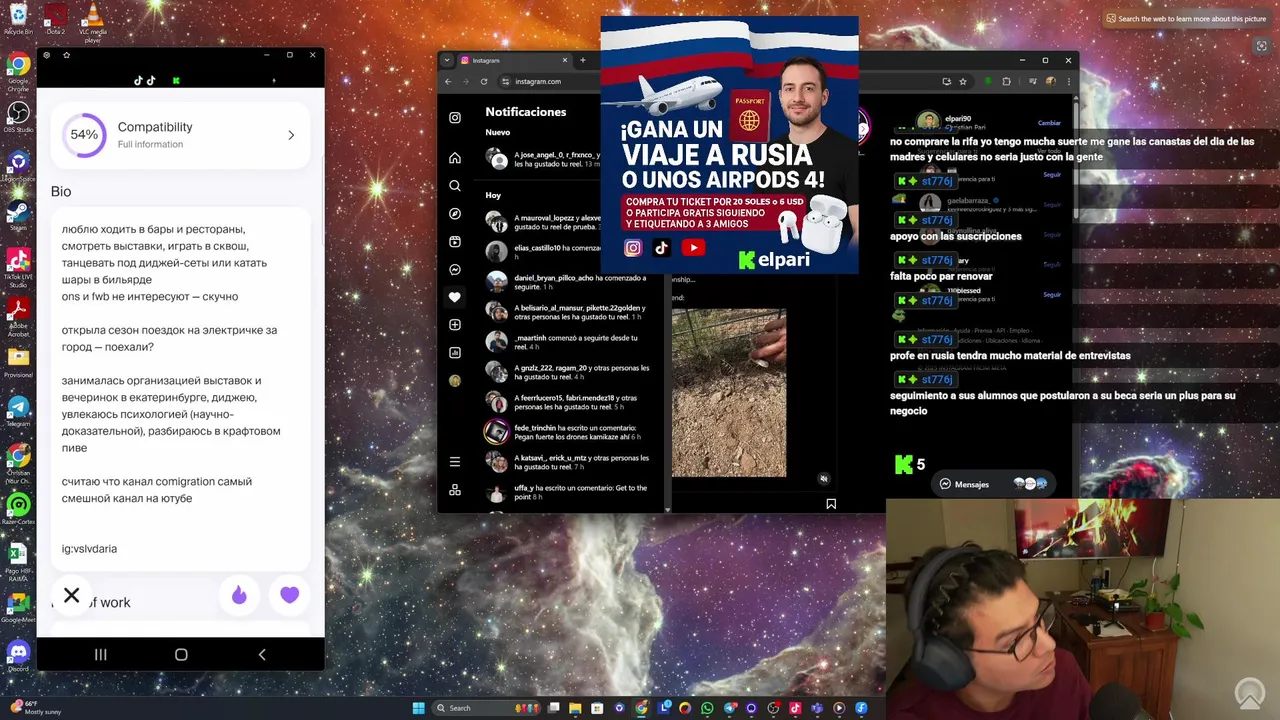Click the 54% compatibility progress ring

(x=84, y=135)
